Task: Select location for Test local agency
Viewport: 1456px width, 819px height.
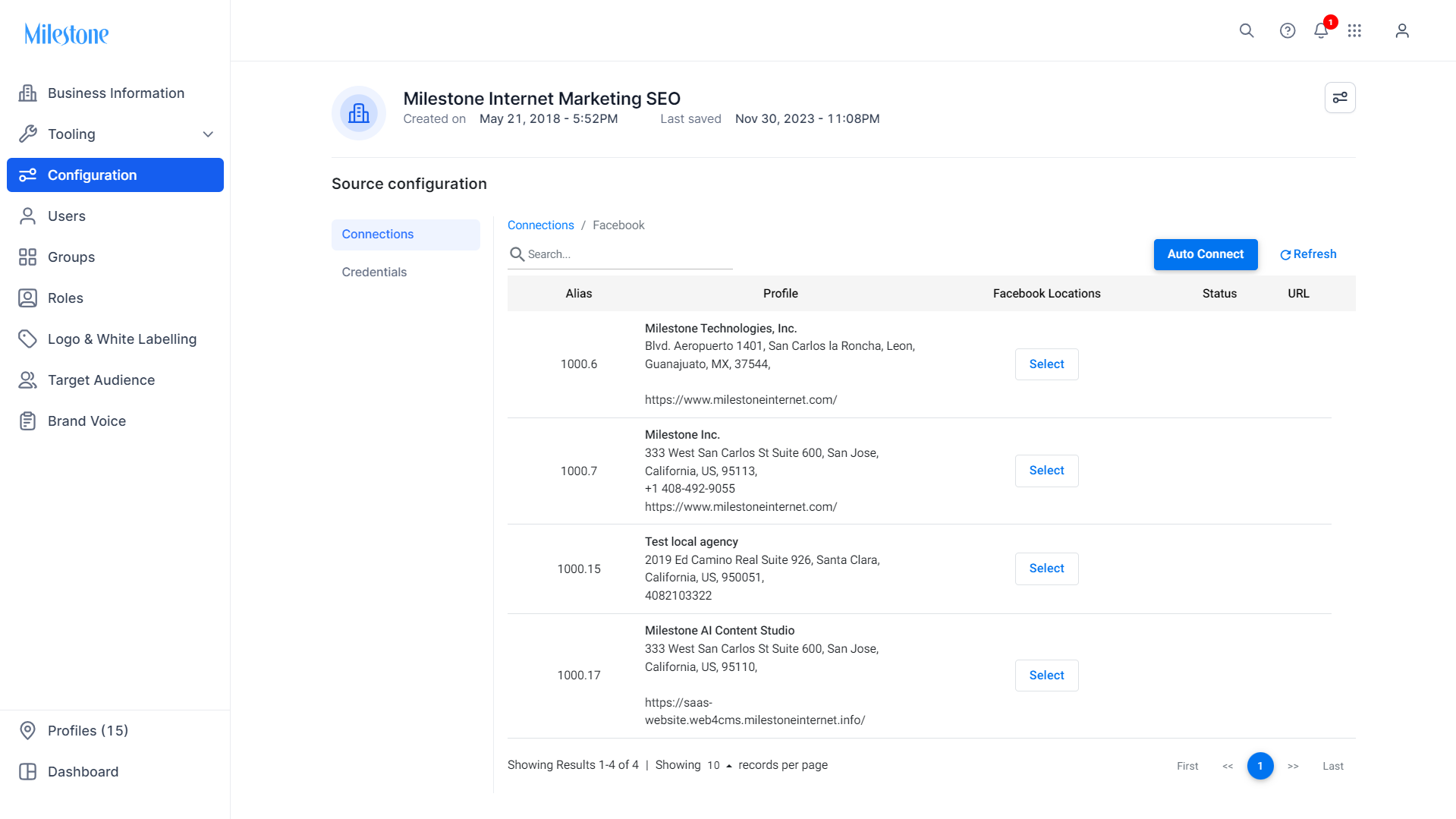Action: pyautogui.click(x=1047, y=569)
